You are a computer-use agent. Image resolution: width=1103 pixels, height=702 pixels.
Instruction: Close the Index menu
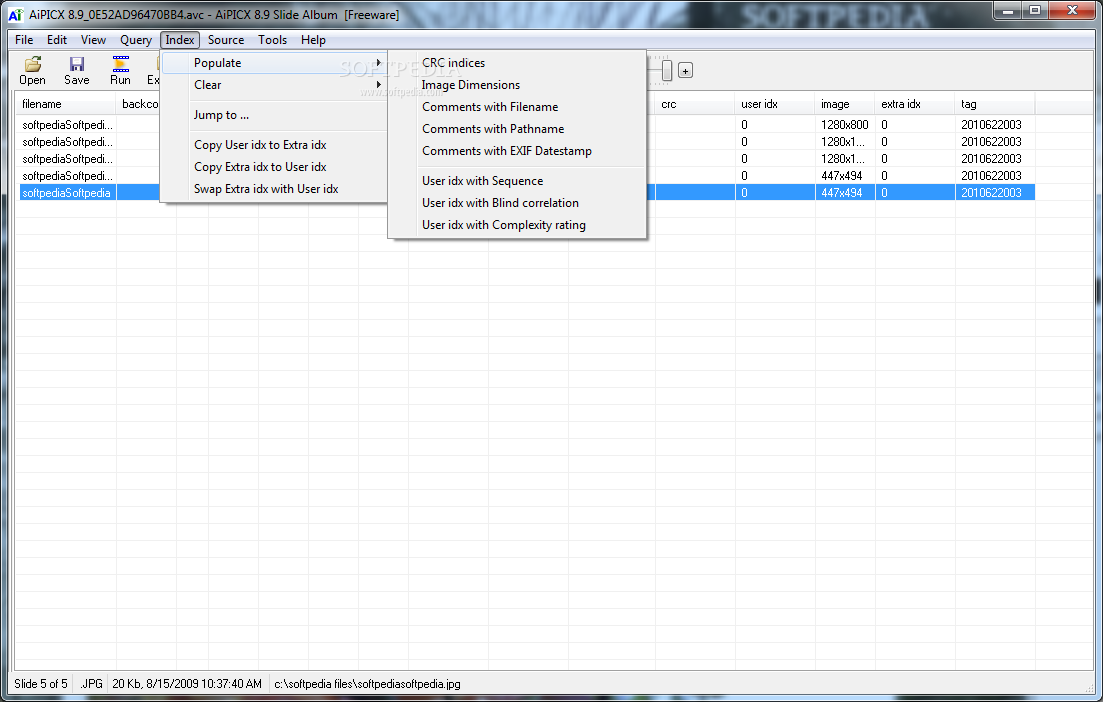(x=180, y=40)
